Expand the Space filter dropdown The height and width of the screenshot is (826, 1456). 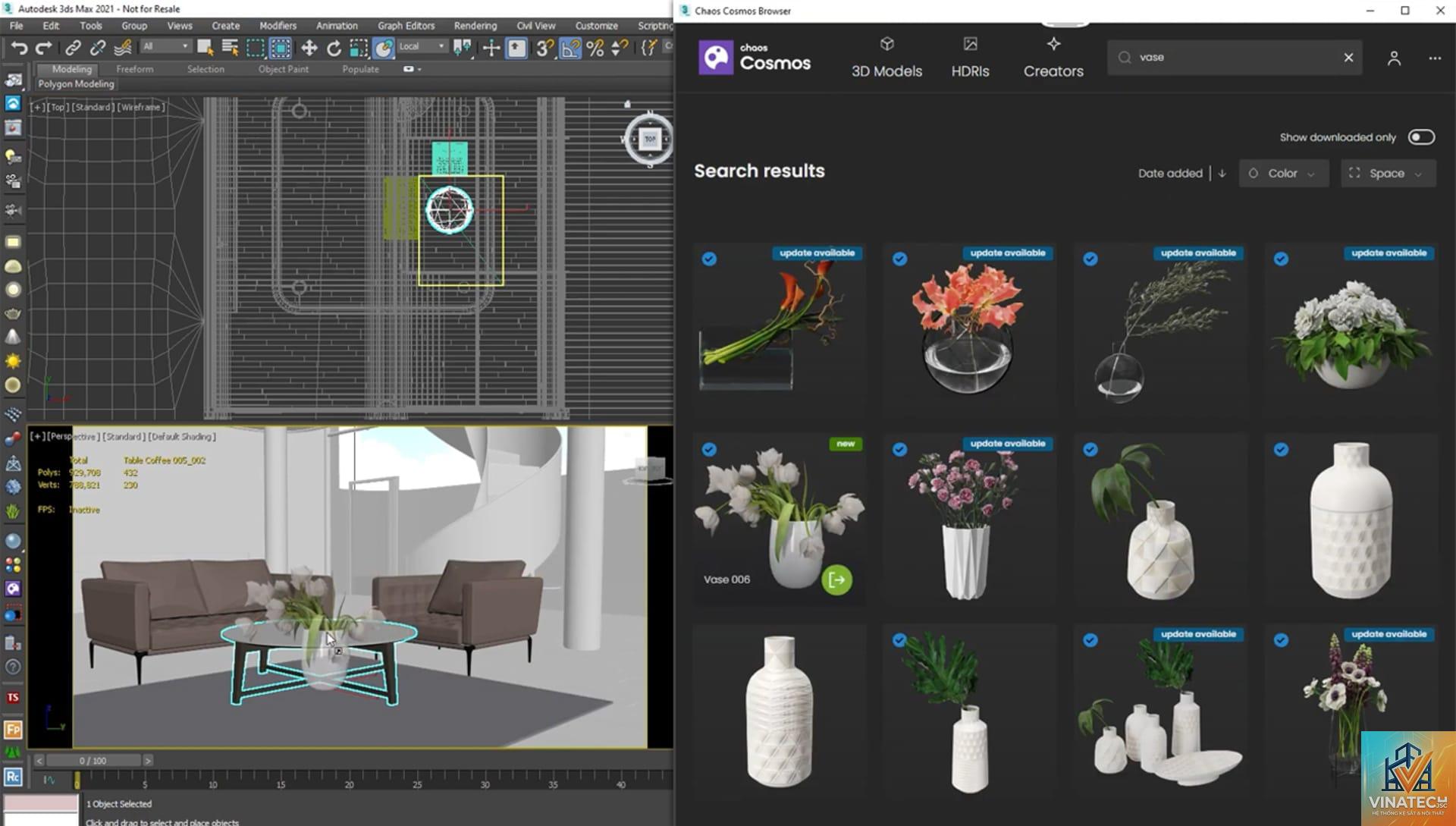(1388, 174)
